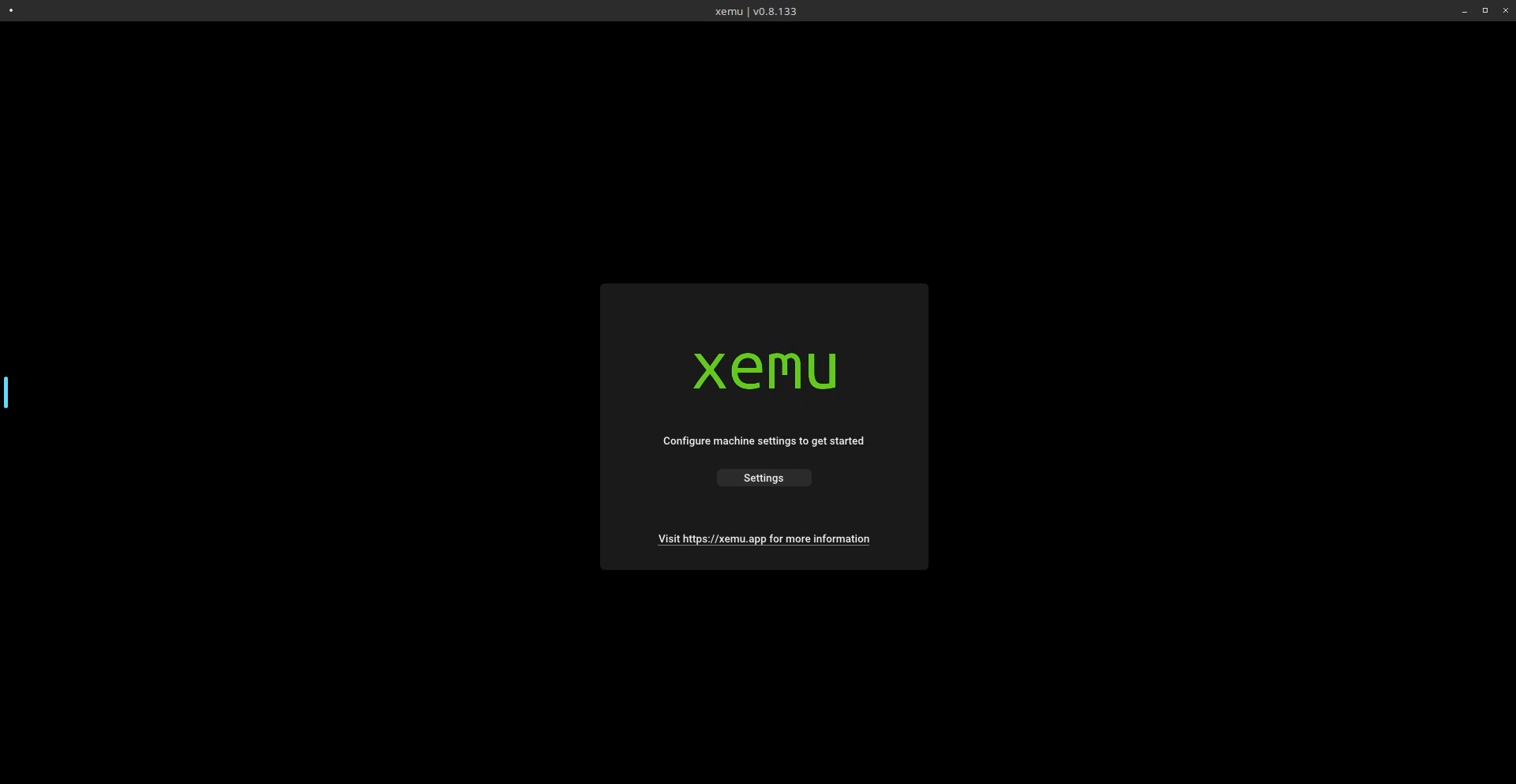The width and height of the screenshot is (1516, 784).
Task: Click the word 'Configure' in welcome message
Action: pyautogui.click(x=686, y=441)
